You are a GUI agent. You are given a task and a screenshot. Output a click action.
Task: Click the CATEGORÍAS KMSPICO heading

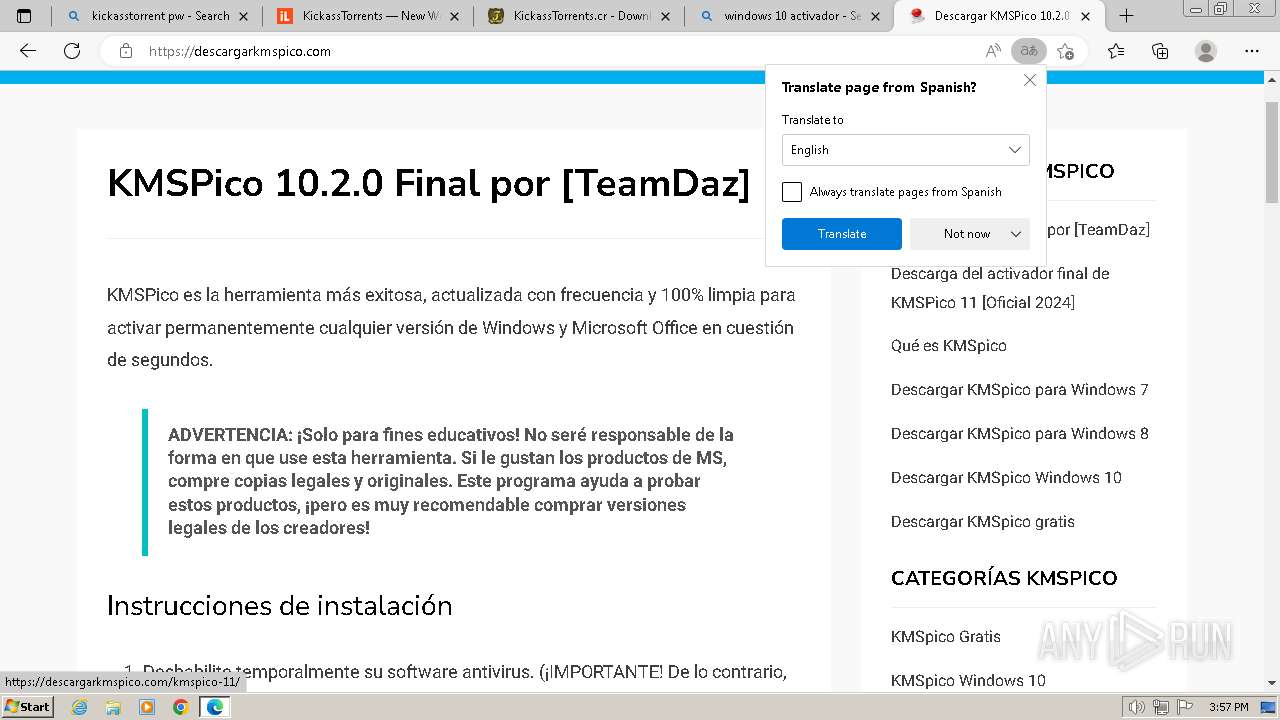(x=1004, y=578)
